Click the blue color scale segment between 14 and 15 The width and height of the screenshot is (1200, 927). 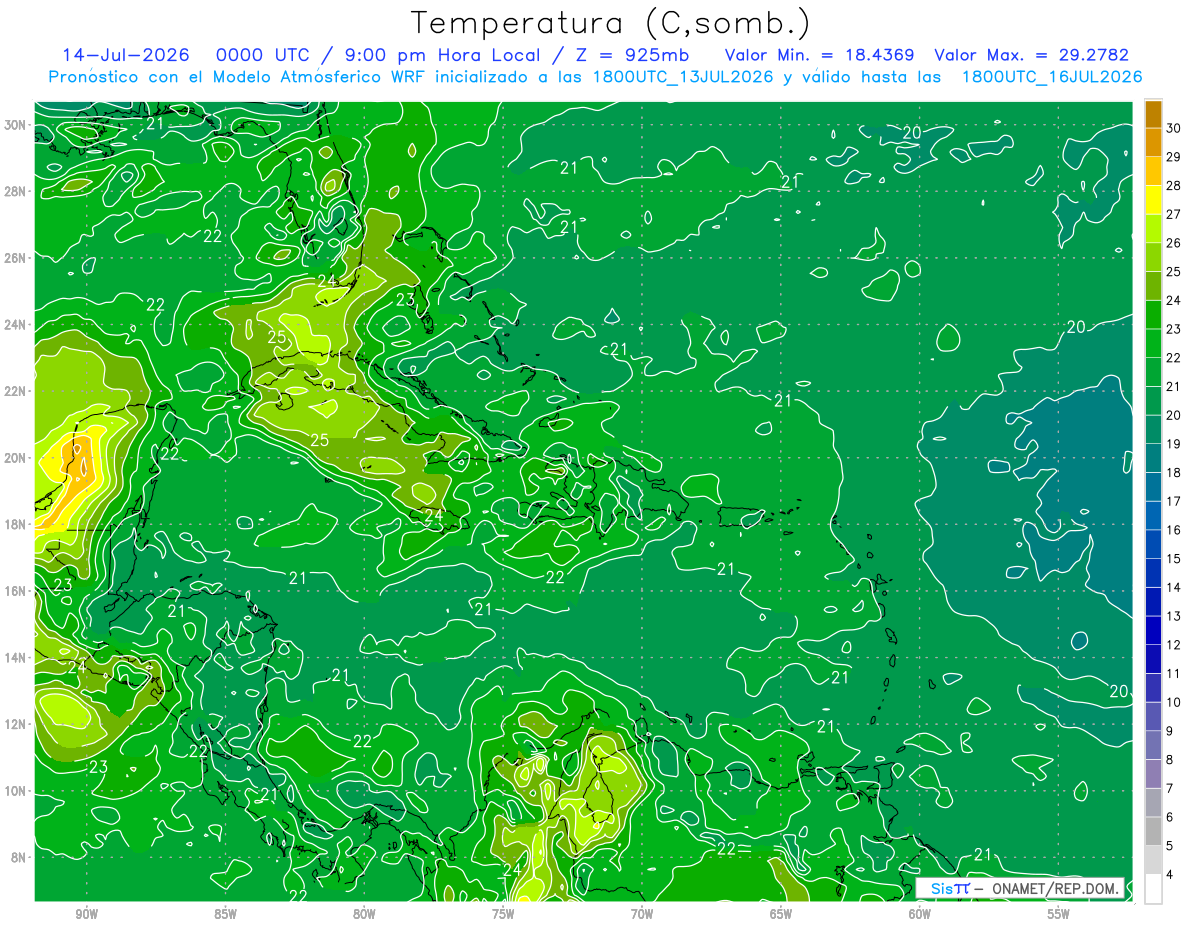click(x=1153, y=573)
